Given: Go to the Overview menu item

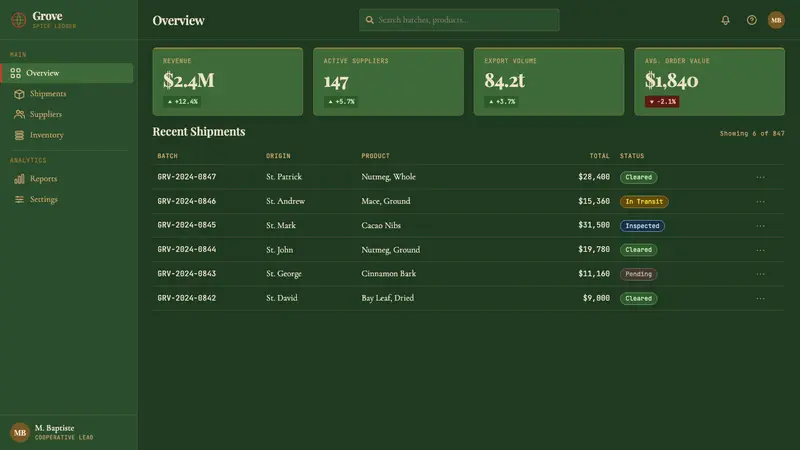Looking at the screenshot, I should (x=67, y=73).
